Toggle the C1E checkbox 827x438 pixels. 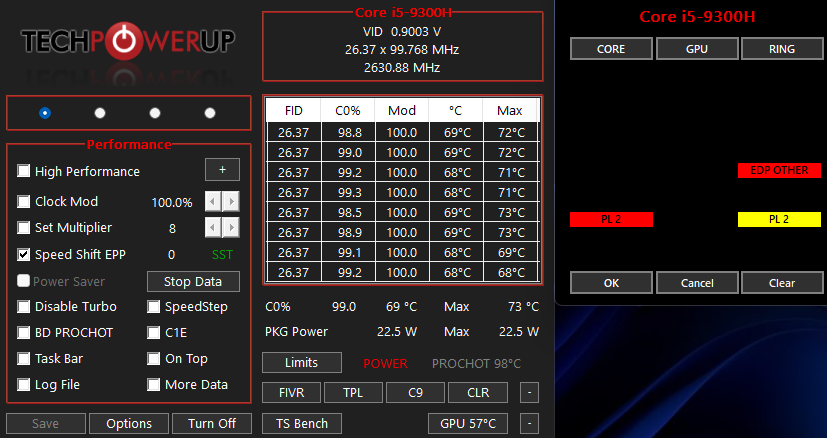[153, 332]
